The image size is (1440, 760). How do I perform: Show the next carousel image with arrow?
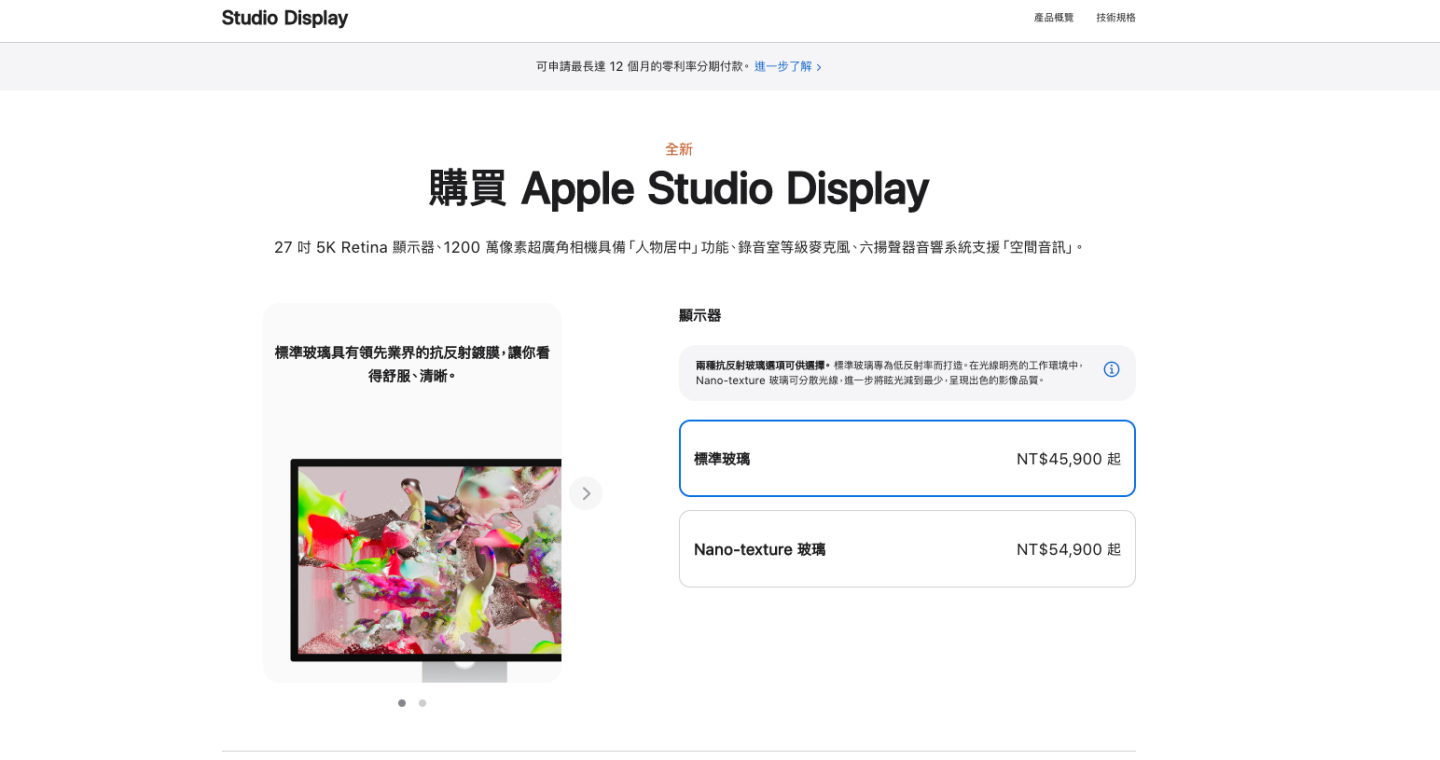[x=585, y=492]
